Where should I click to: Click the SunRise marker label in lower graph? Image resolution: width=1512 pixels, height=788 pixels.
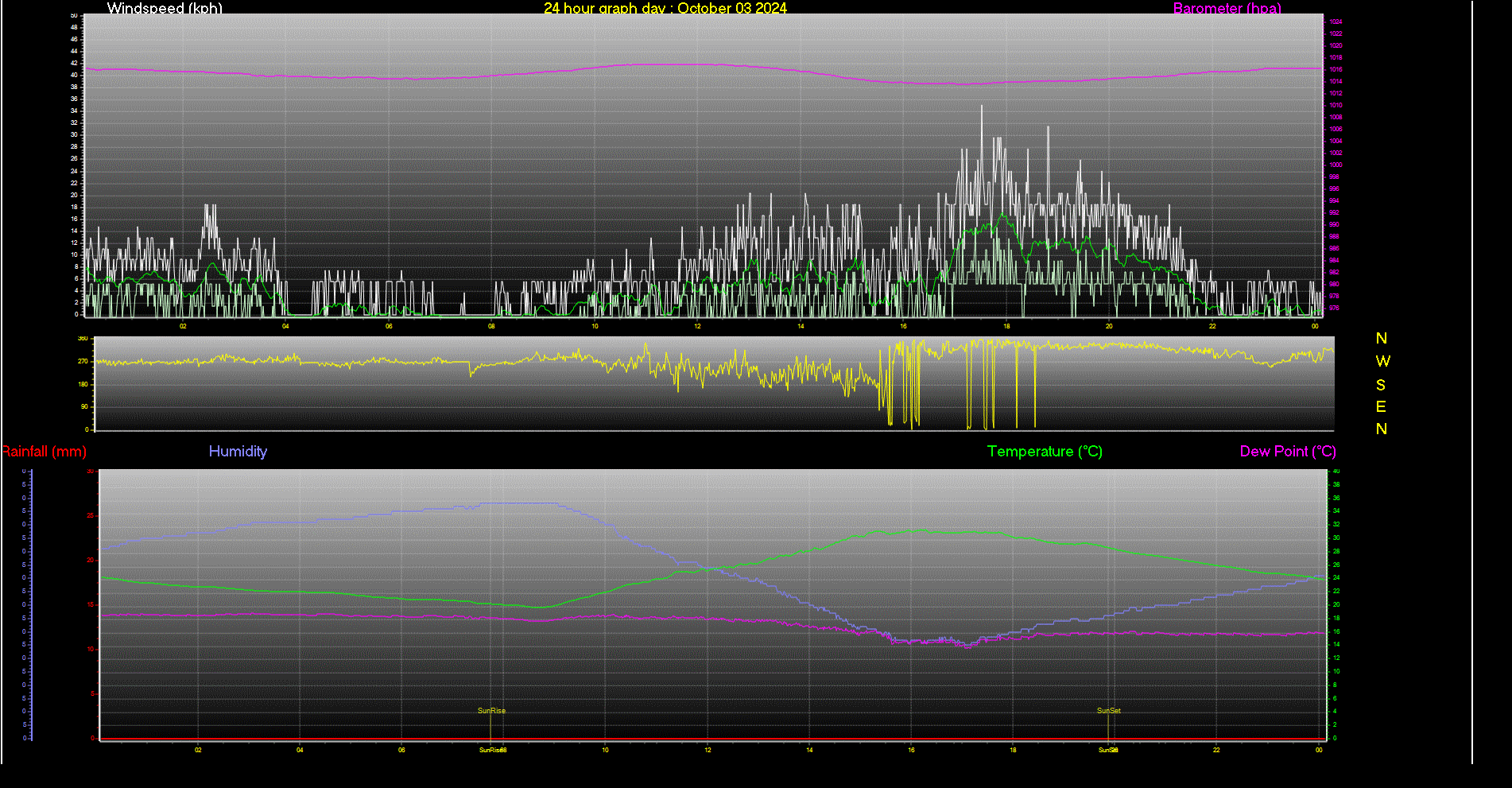click(491, 710)
